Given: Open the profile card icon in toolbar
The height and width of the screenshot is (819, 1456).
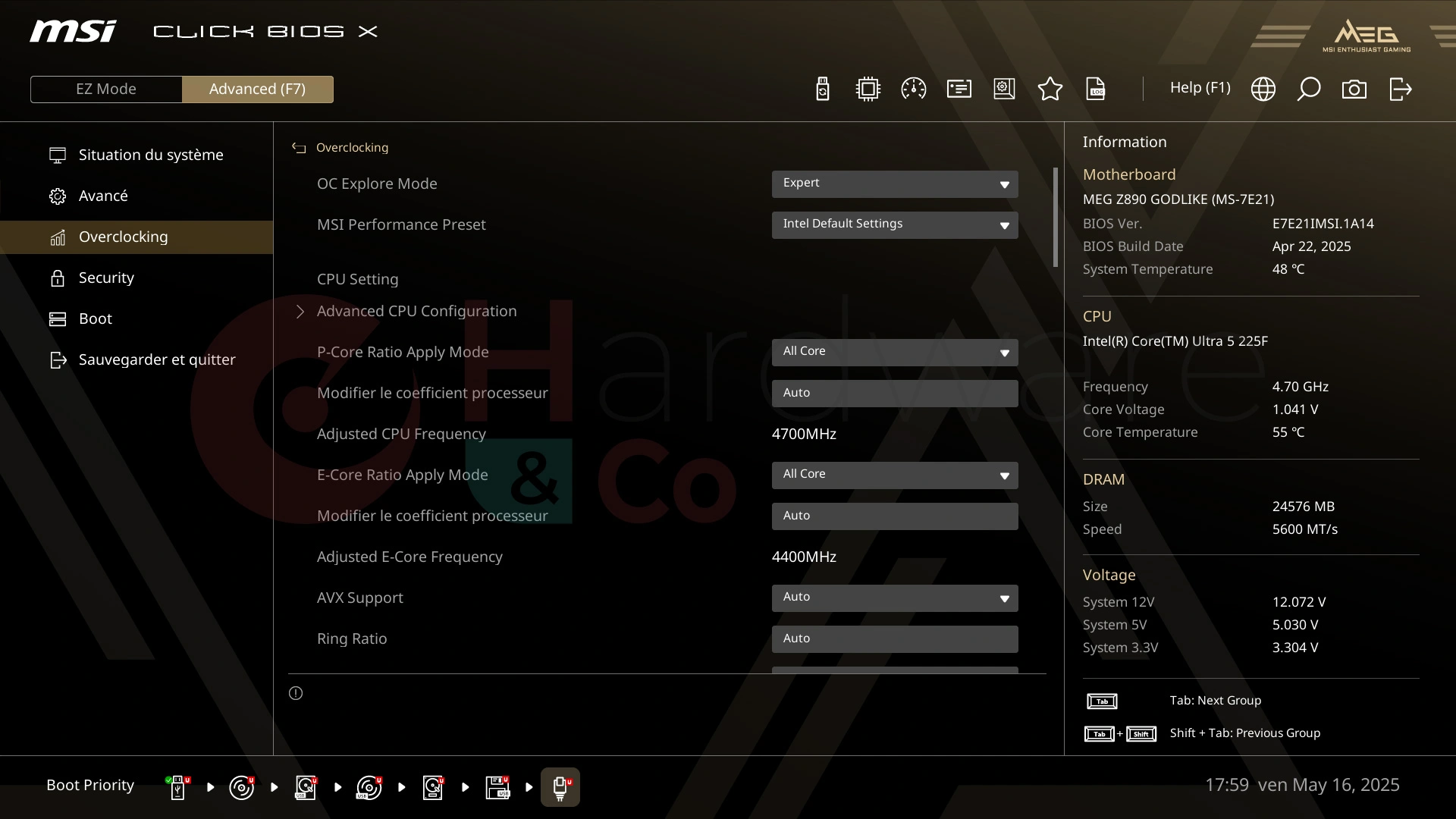Looking at the screenshot, I should click(959, 89).
